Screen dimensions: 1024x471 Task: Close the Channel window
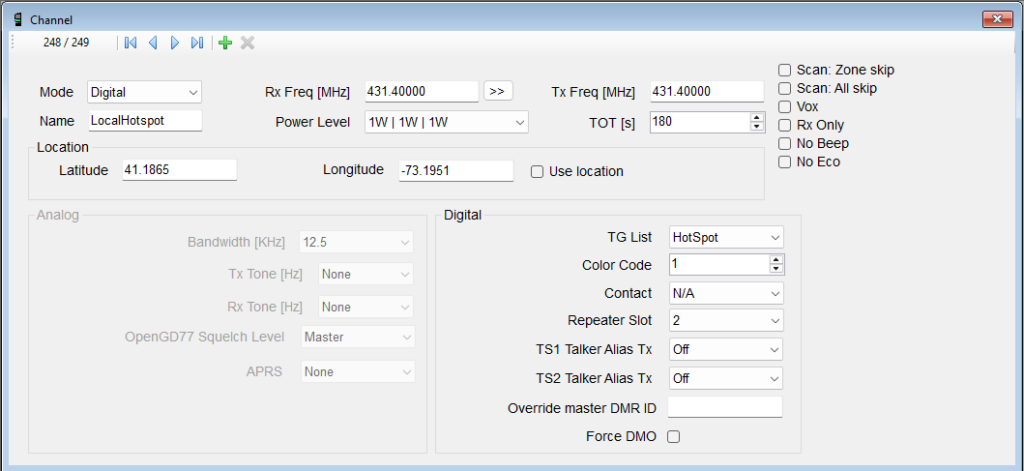[x=995, y=19]
